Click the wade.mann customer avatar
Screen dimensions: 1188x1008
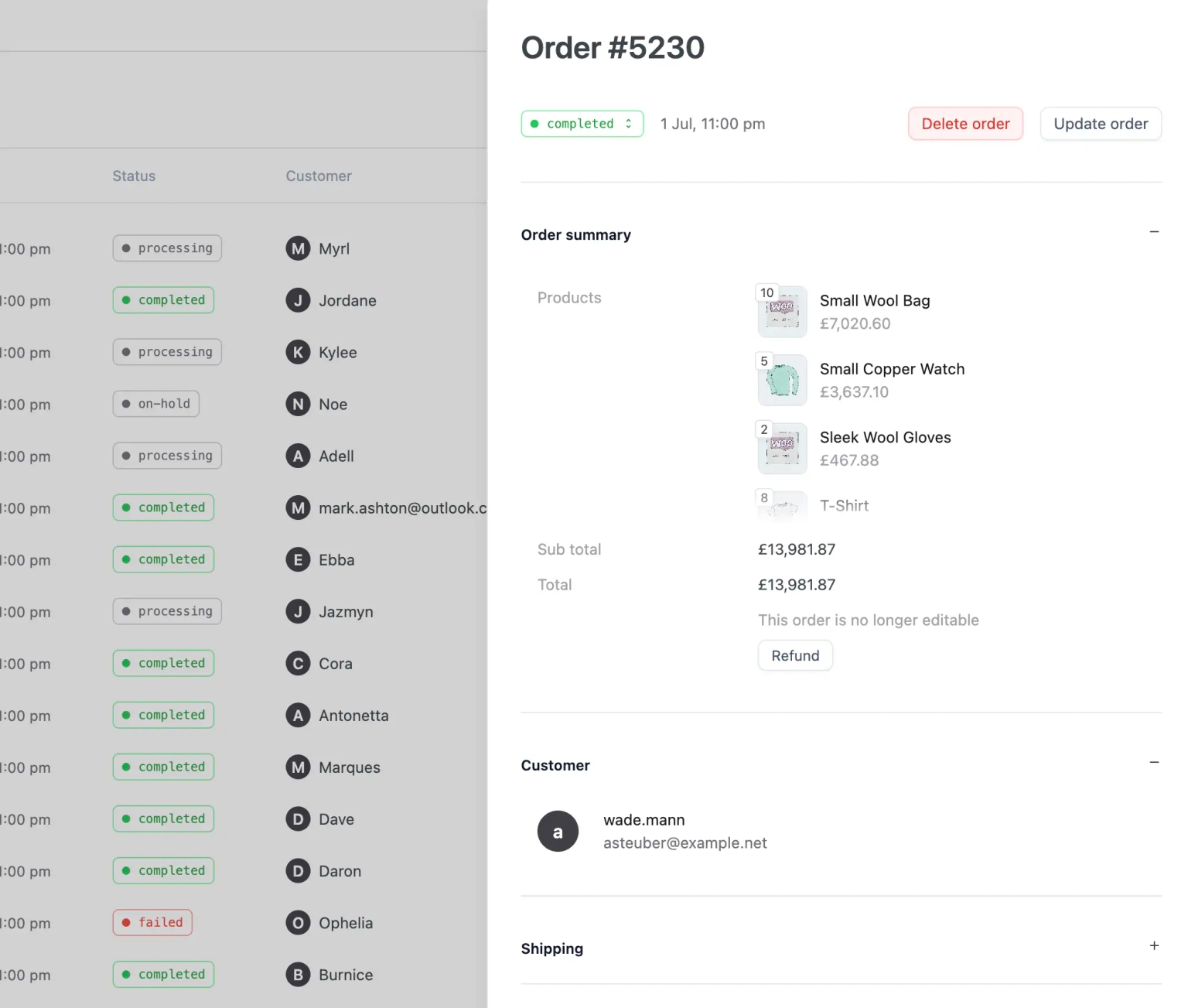[x=558, y=832]
